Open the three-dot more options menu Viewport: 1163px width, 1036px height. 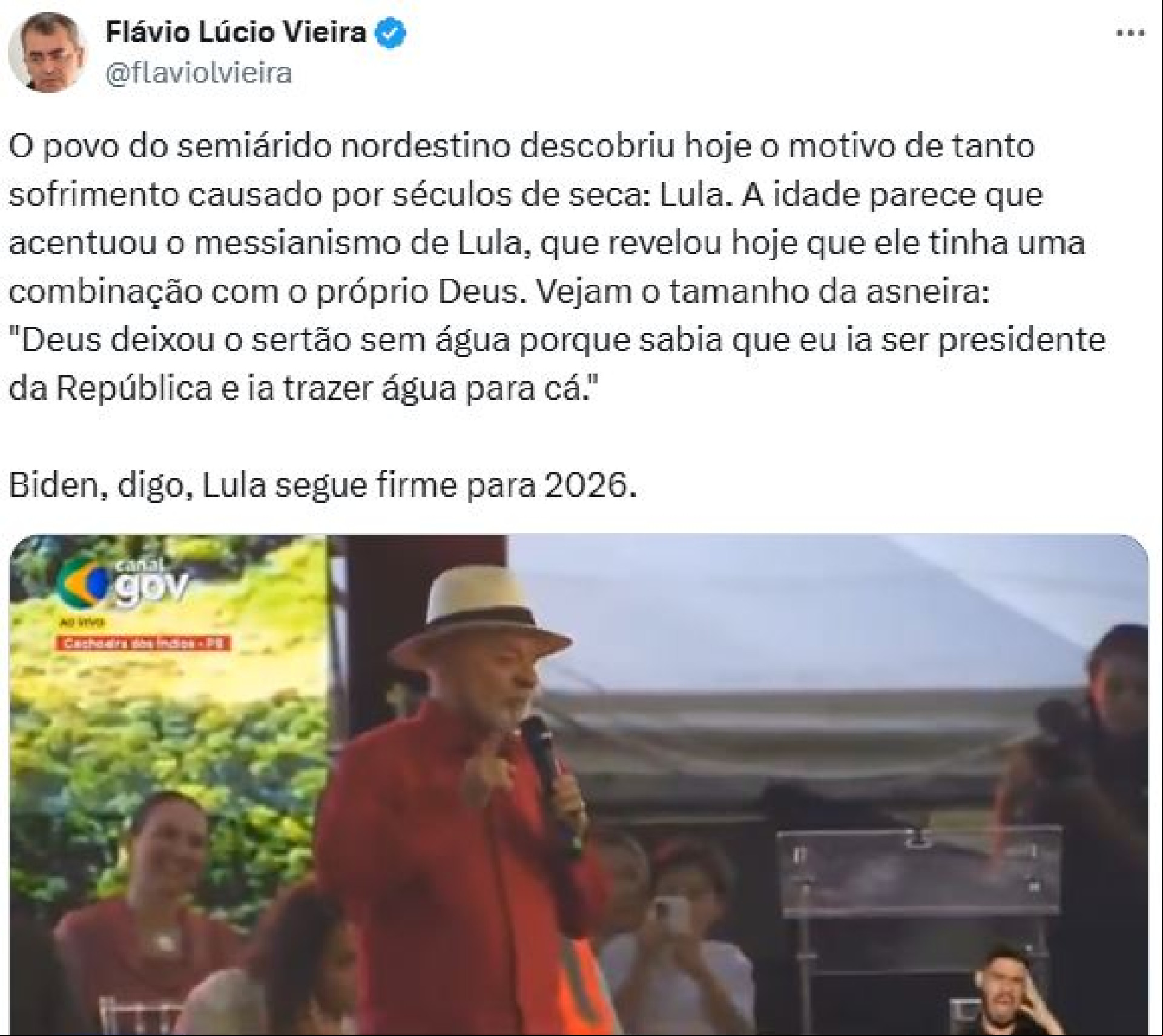[x=1130, y=34]
